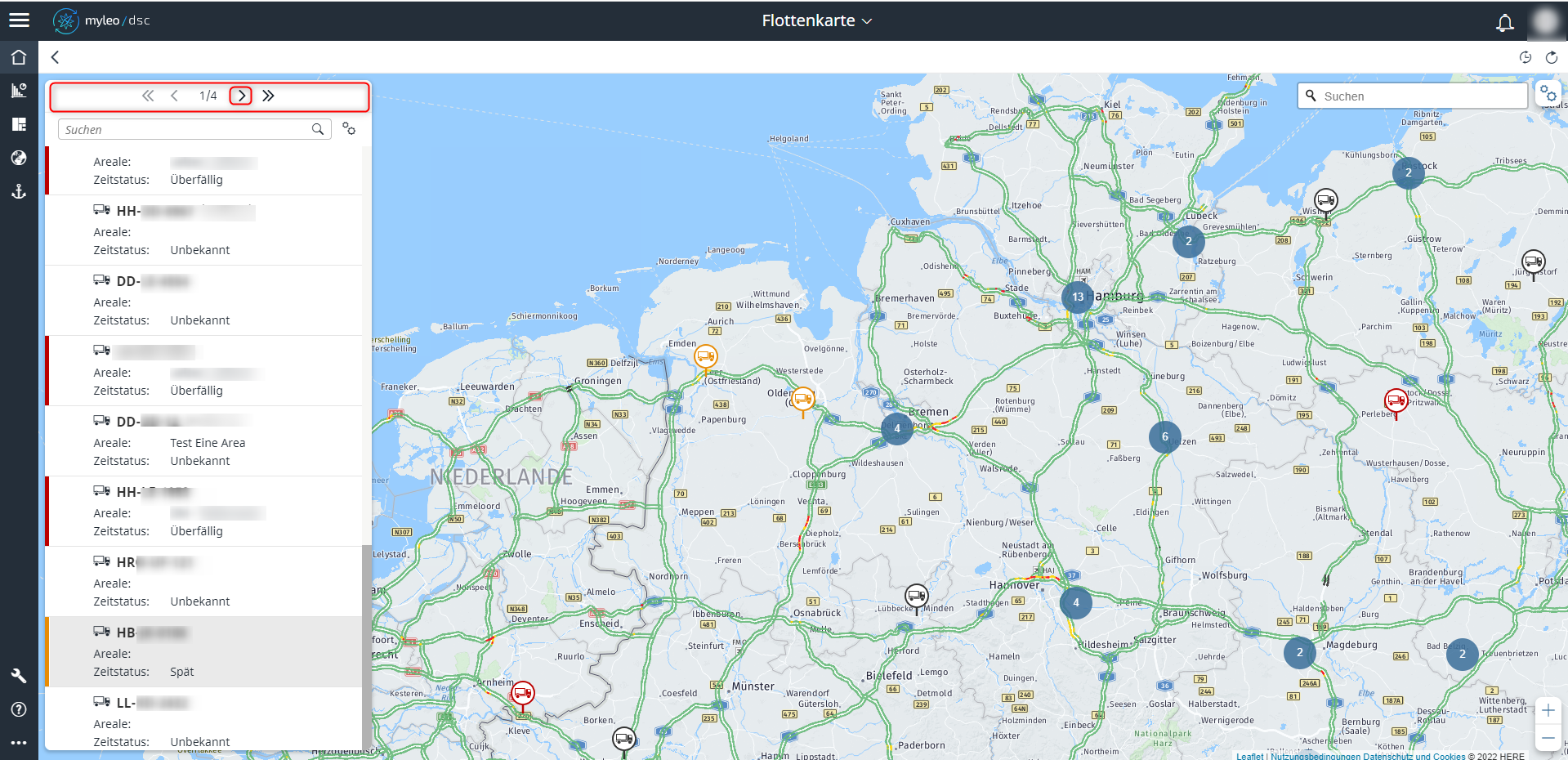The width and height of the screenshot is (1568, 760).
Task: Open the user profile avatar
Action: click(x=1545, y=20)
